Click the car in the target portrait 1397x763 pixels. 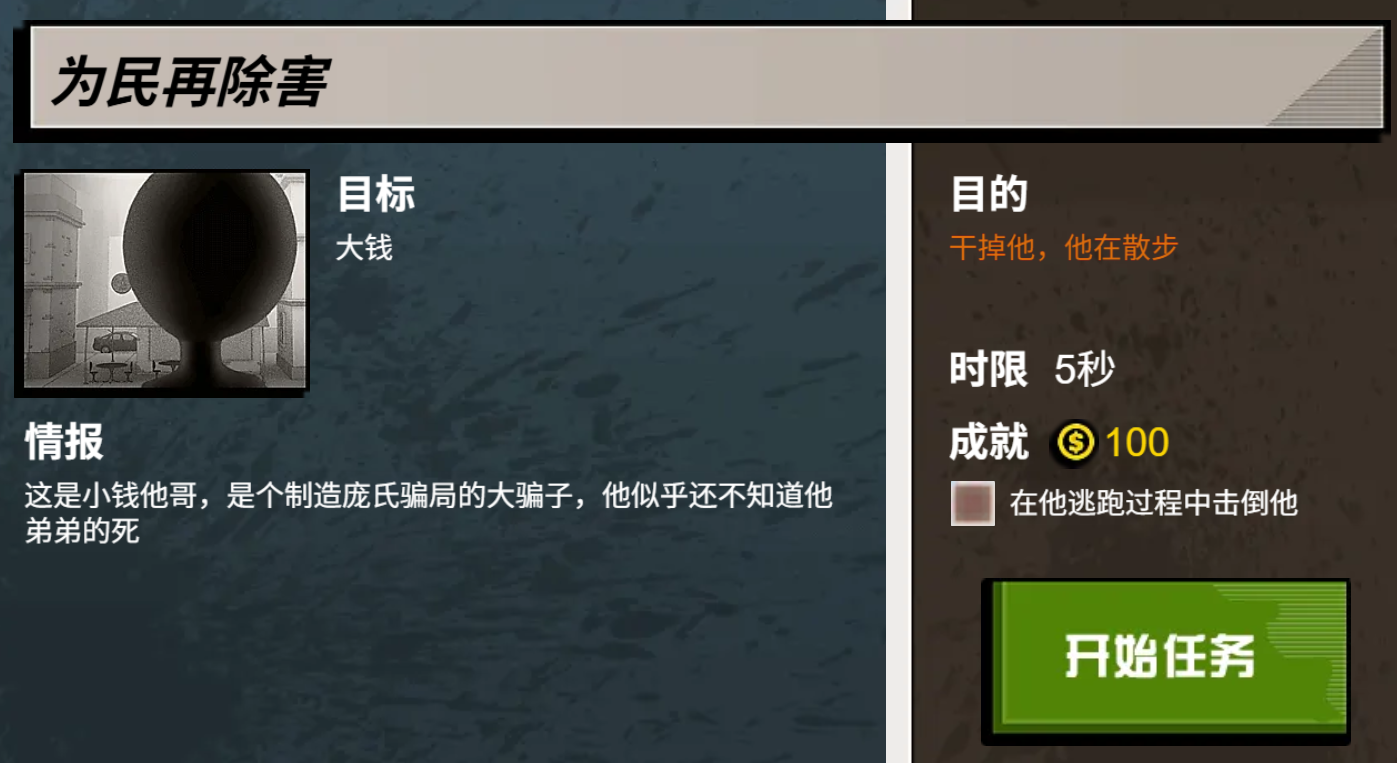click(115, 343)
